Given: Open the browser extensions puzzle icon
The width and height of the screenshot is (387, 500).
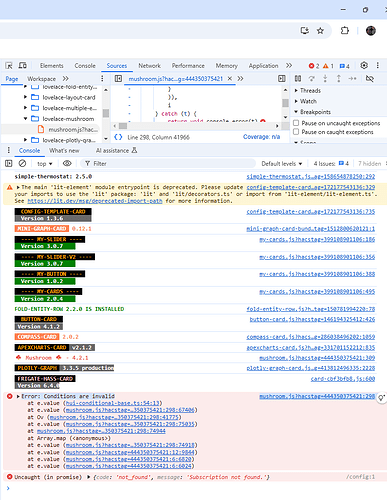Looking at the screenshot, I should [x=345, y=31].
